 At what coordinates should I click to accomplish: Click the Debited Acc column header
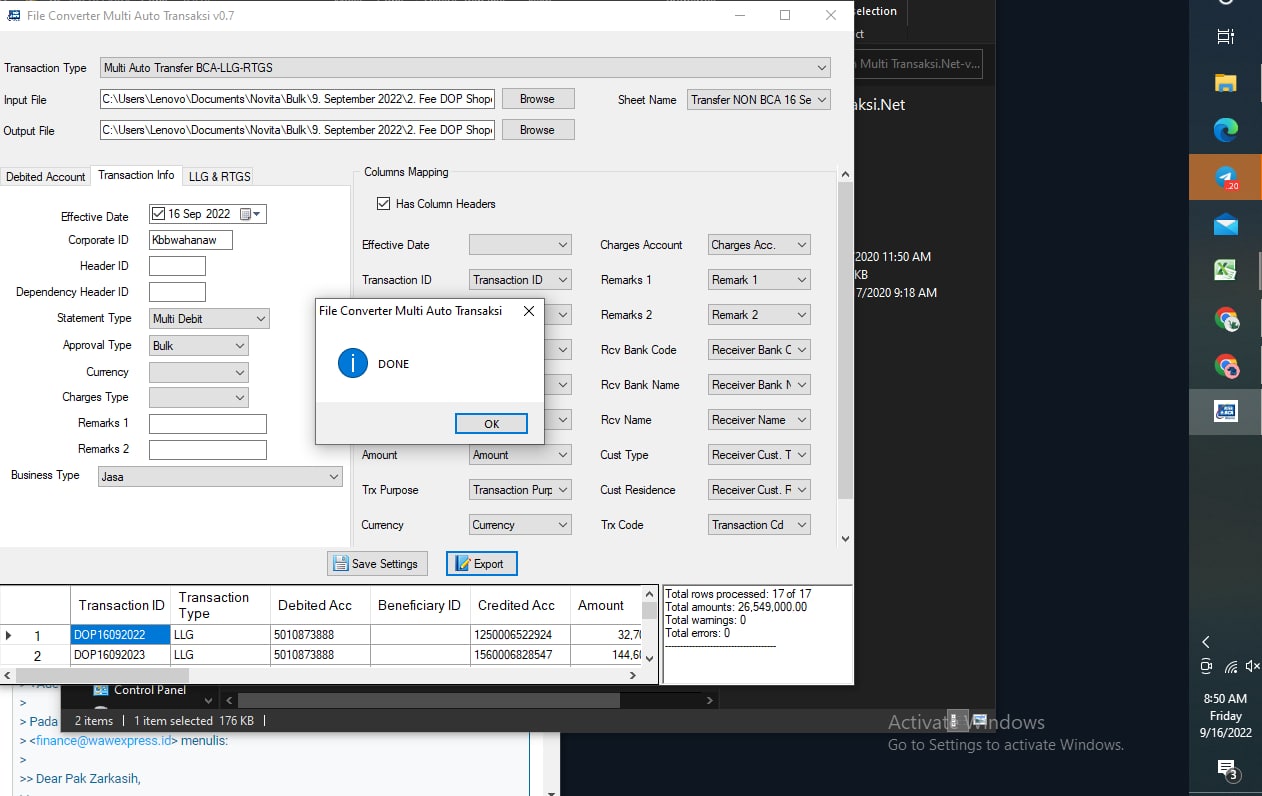tap(320, 605)
